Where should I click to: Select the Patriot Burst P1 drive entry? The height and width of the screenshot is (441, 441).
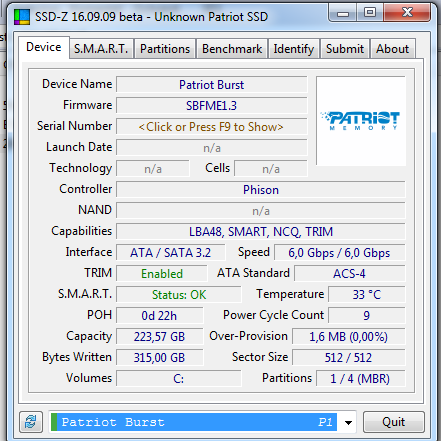coord(194,422)
